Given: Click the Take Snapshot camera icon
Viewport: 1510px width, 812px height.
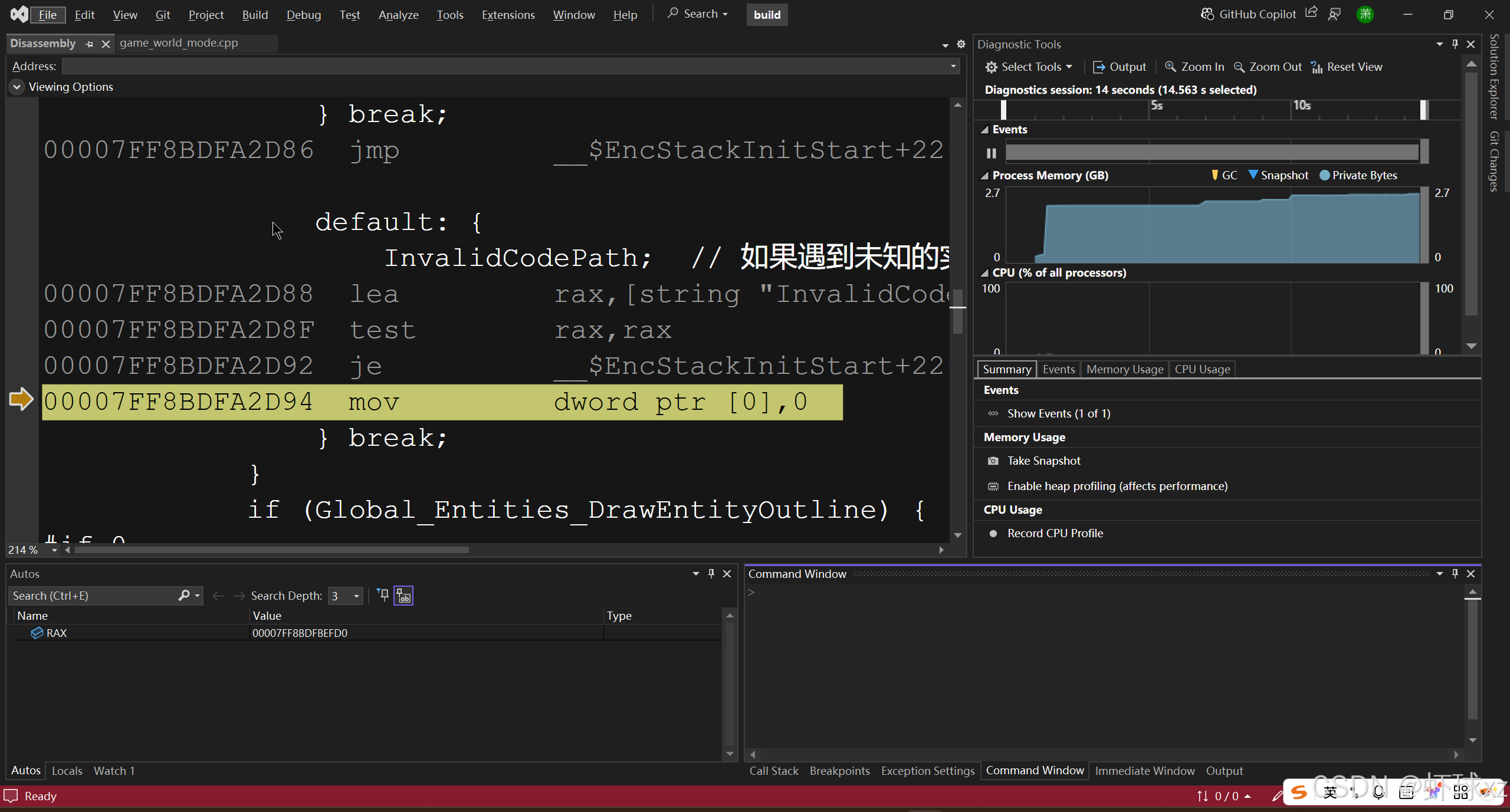Looking at the screenshot, I should click(x=993, y=461).
